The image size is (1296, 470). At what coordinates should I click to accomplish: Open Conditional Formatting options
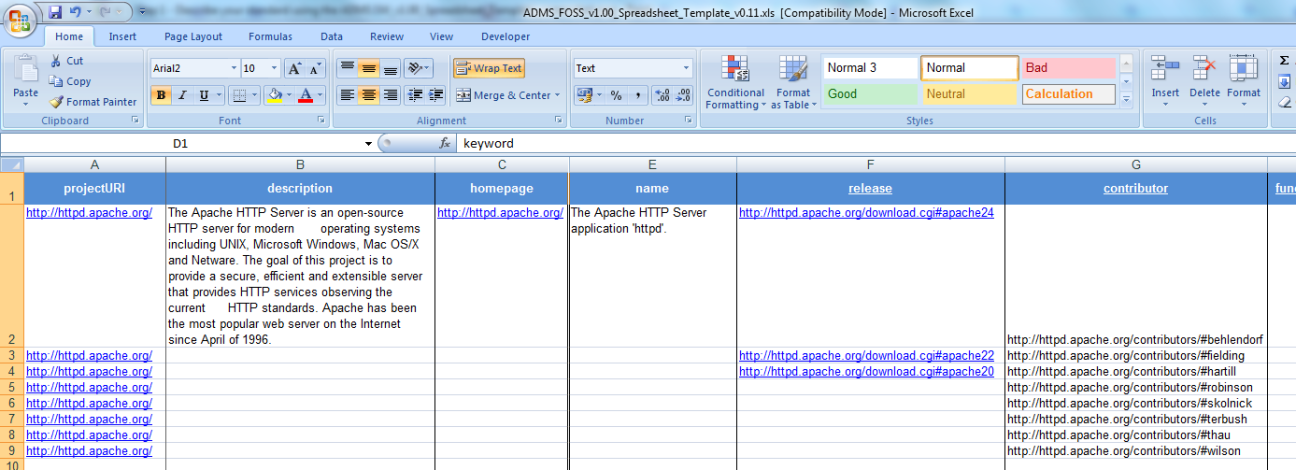pyautogui.click(x=735, y=82)
